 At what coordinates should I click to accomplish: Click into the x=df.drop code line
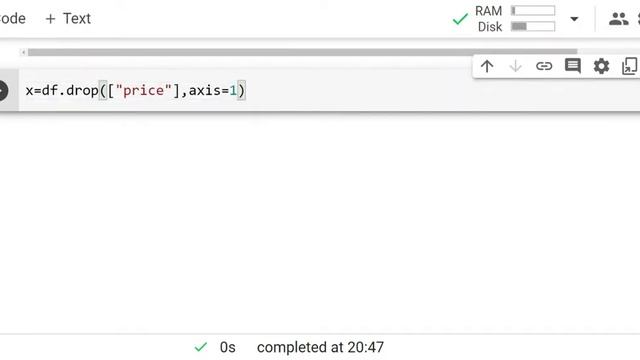pos(135,91)
